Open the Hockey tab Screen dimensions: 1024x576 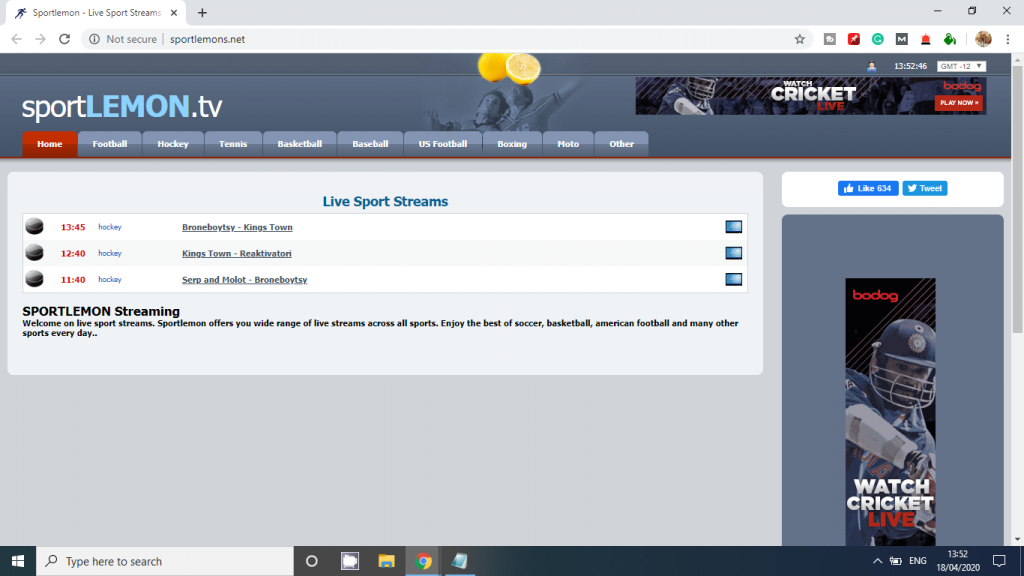click(x=173, y=144)
